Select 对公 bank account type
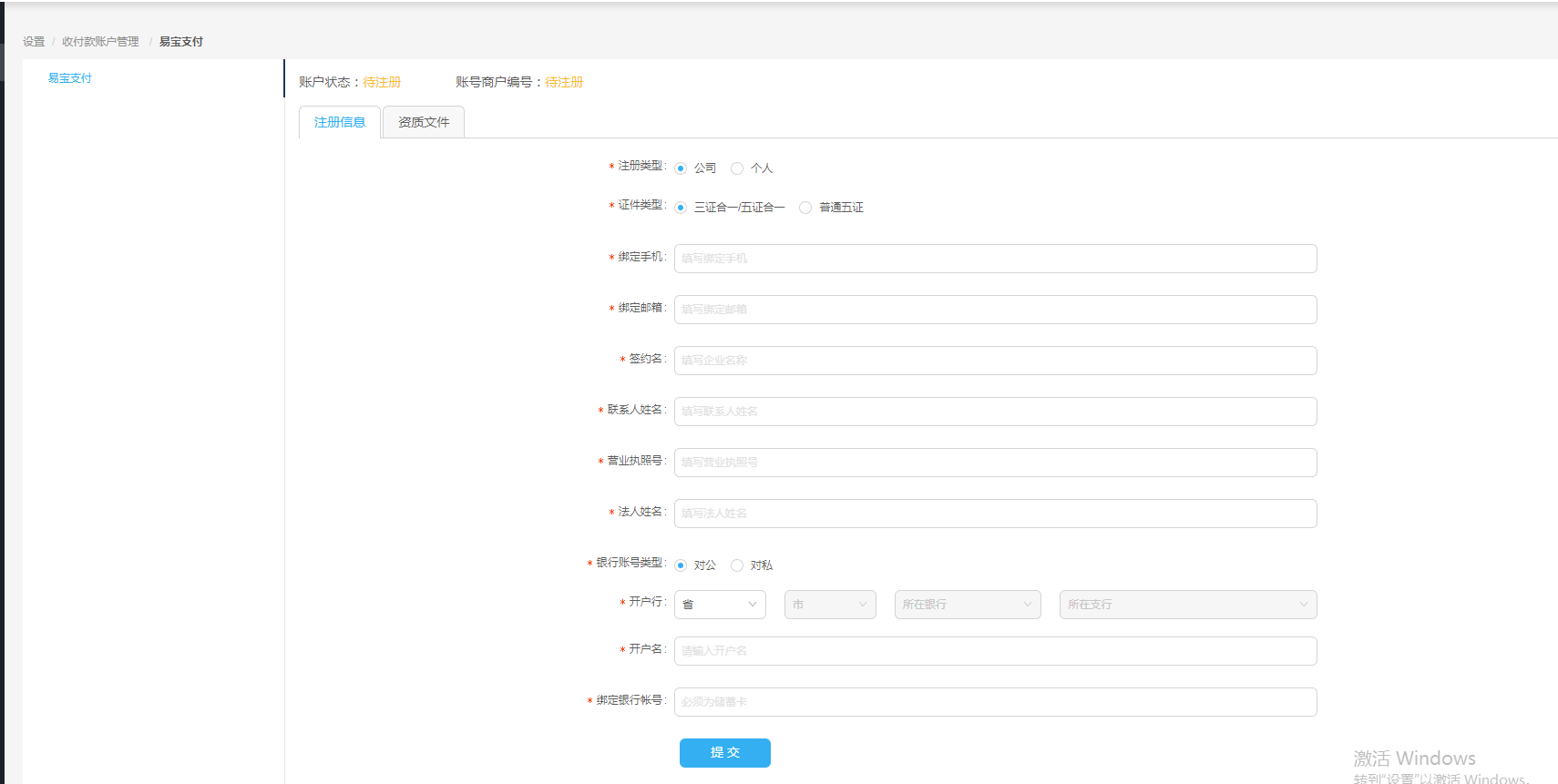Image resolution: width=1558 pixels, height=784 pixels. point(681,565)
